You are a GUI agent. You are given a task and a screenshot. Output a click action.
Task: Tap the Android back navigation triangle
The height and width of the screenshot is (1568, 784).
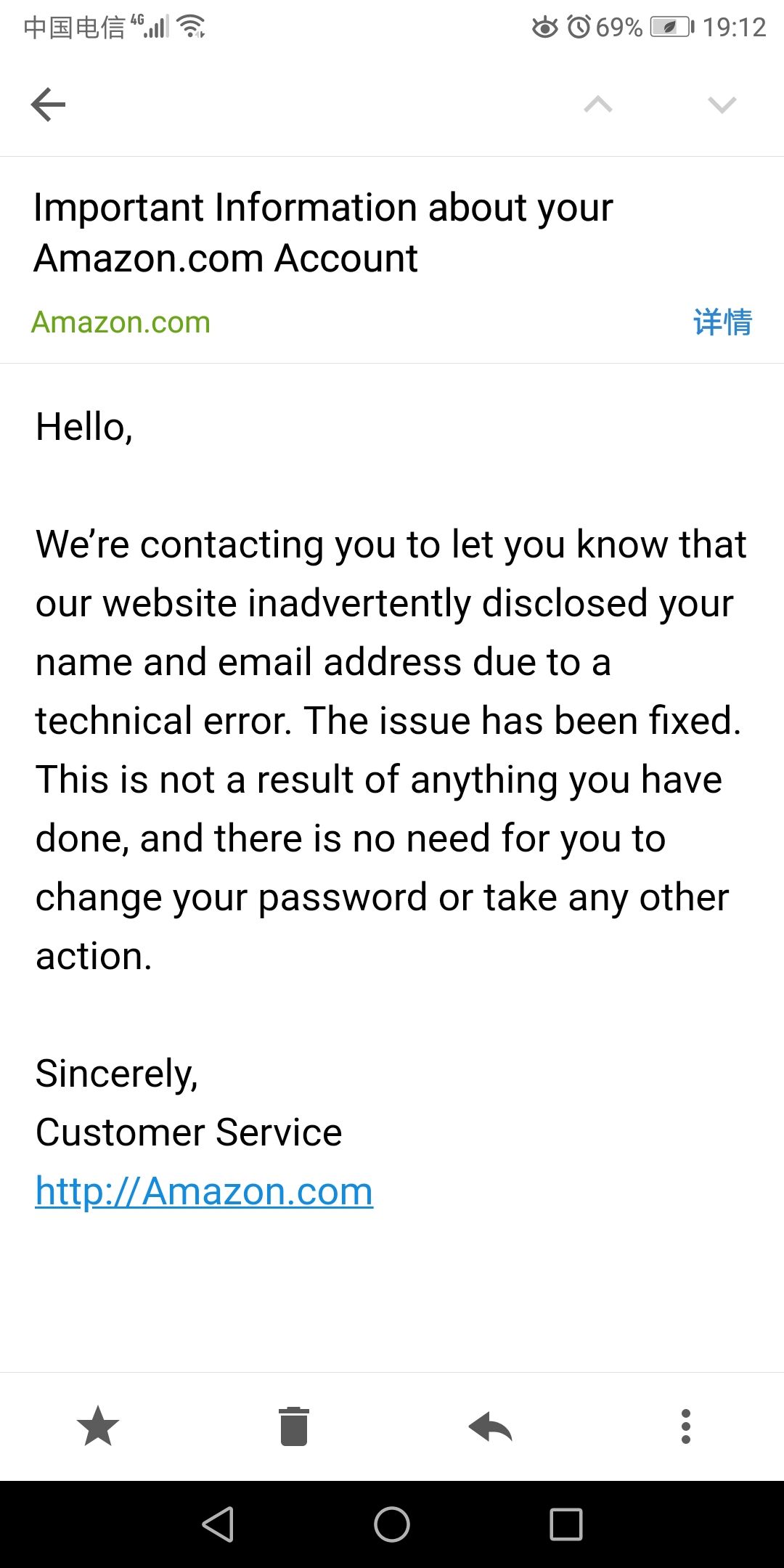(x=218, y=1524)
